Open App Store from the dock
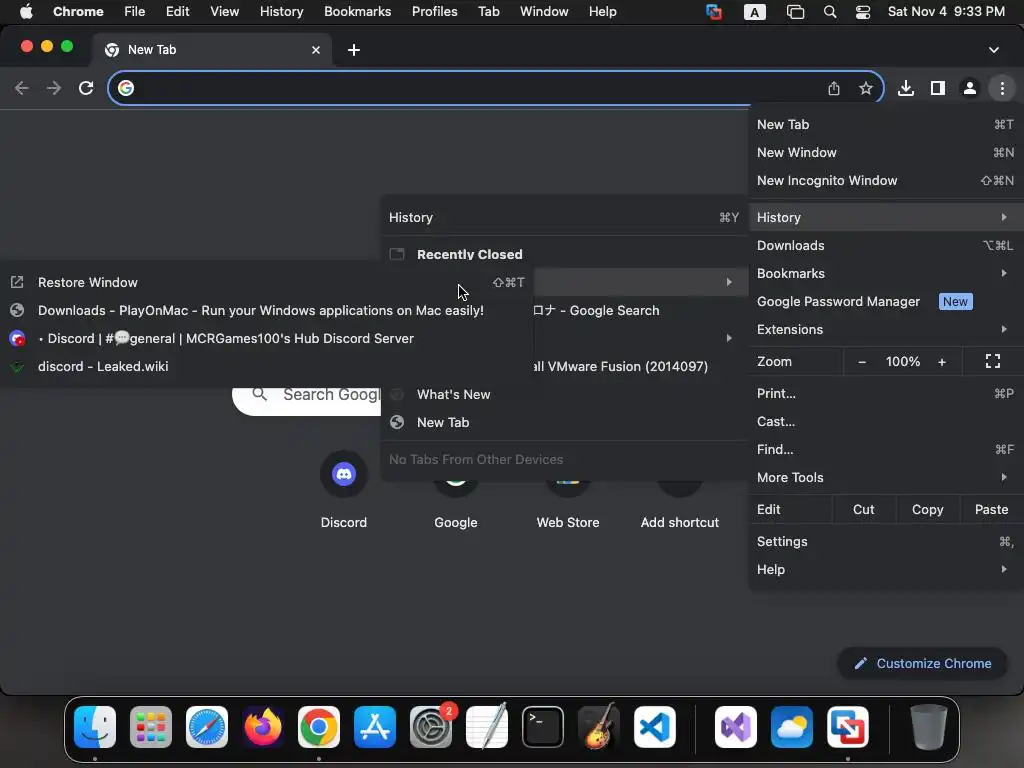 pyautogui.click(x=375, y=727)
